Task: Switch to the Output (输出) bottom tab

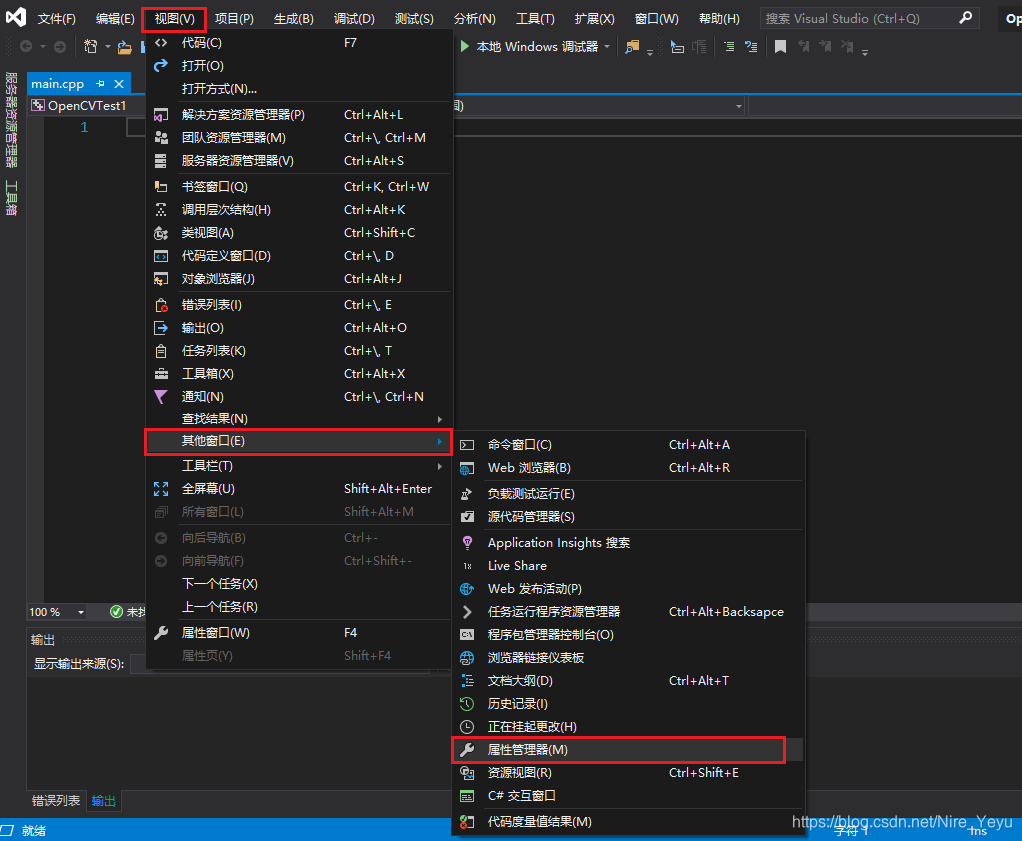Action: tap(104, 801)
